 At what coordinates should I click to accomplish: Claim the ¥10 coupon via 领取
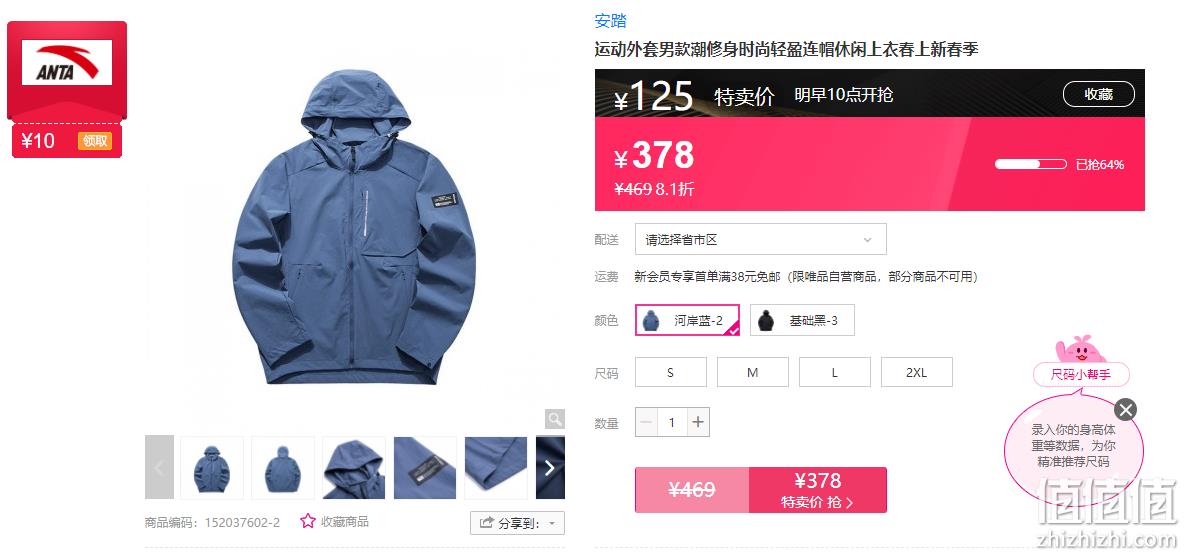click(95, 141)
